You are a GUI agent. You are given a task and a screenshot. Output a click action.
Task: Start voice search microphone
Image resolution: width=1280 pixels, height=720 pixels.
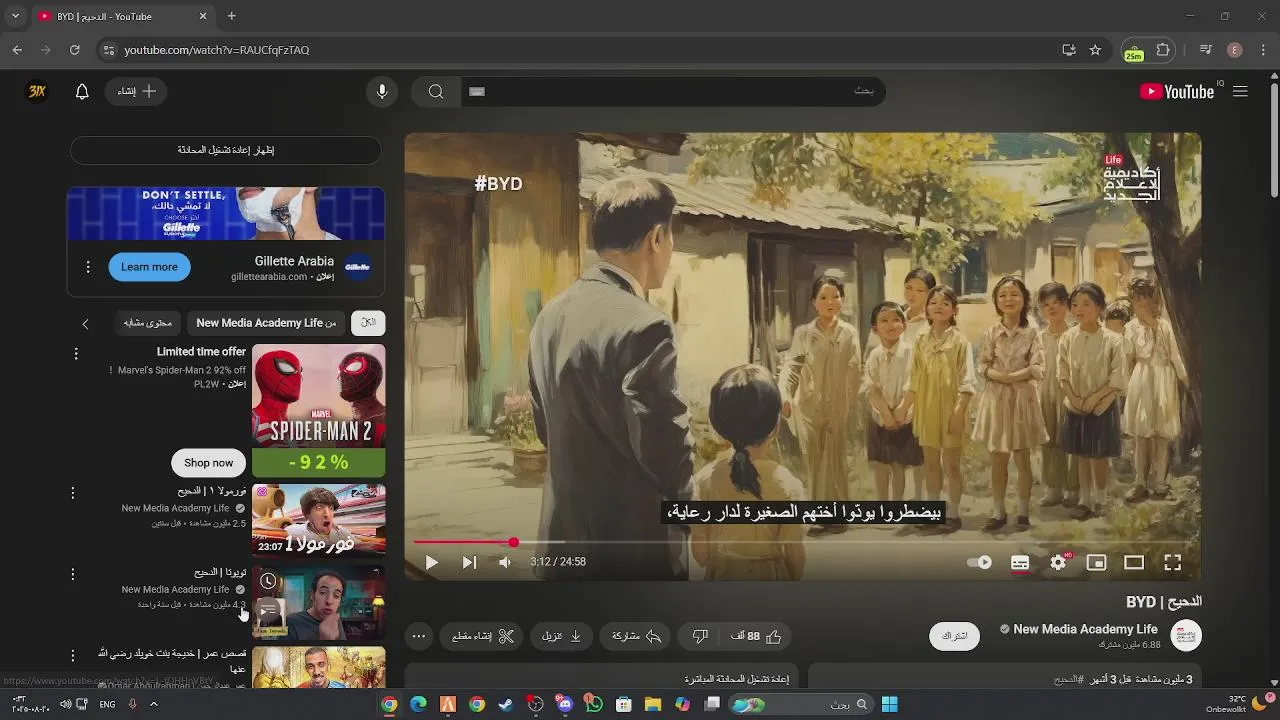381,91
